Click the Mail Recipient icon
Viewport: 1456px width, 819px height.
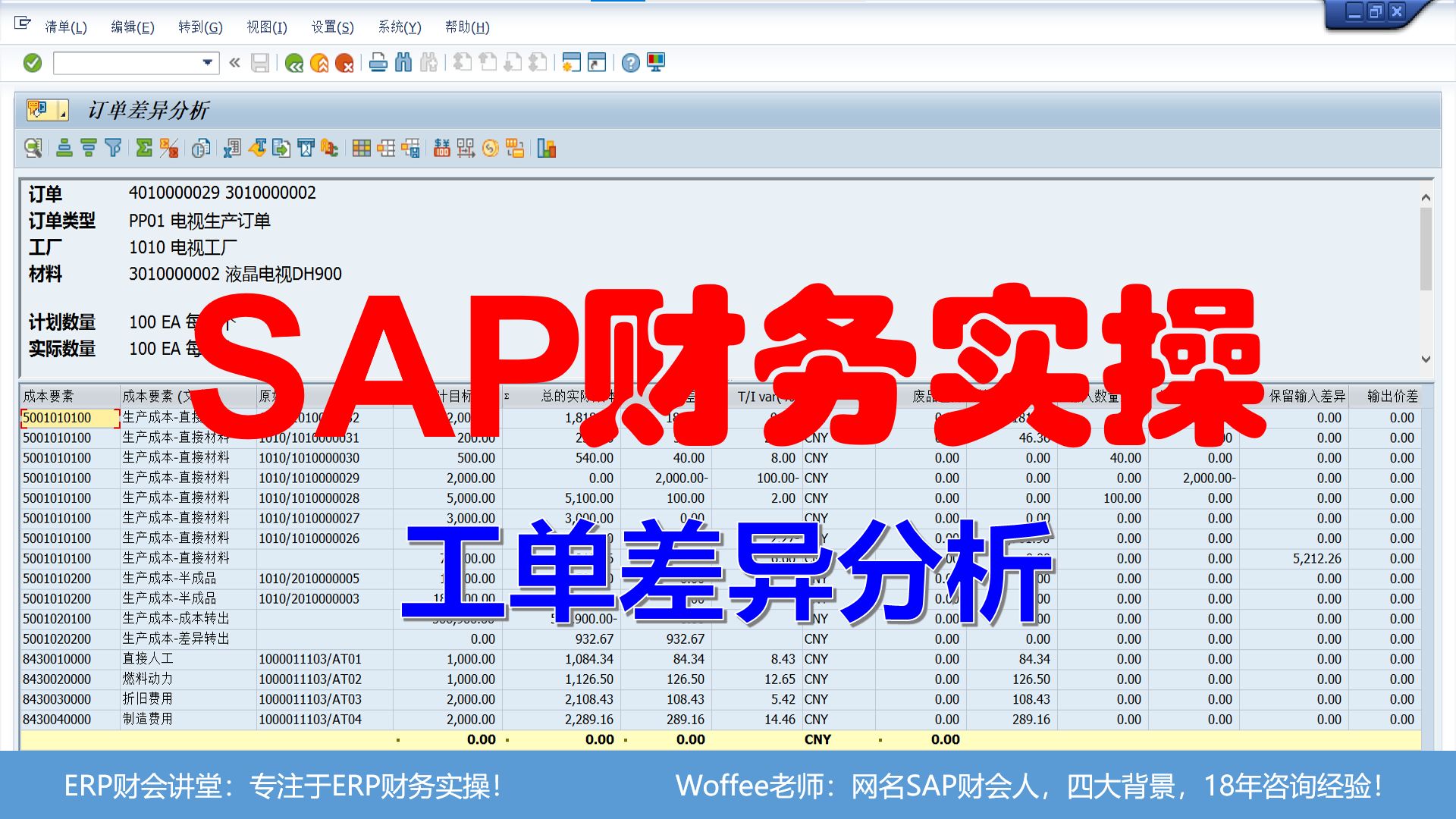(306, 148)
